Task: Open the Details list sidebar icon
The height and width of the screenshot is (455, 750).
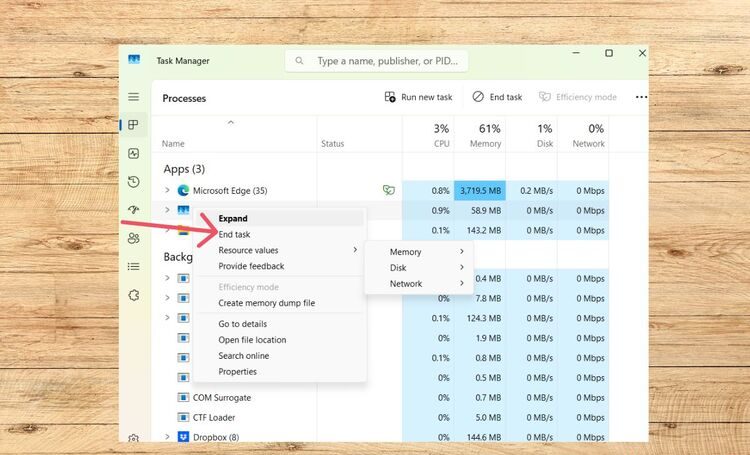Action: click(134, 267)
